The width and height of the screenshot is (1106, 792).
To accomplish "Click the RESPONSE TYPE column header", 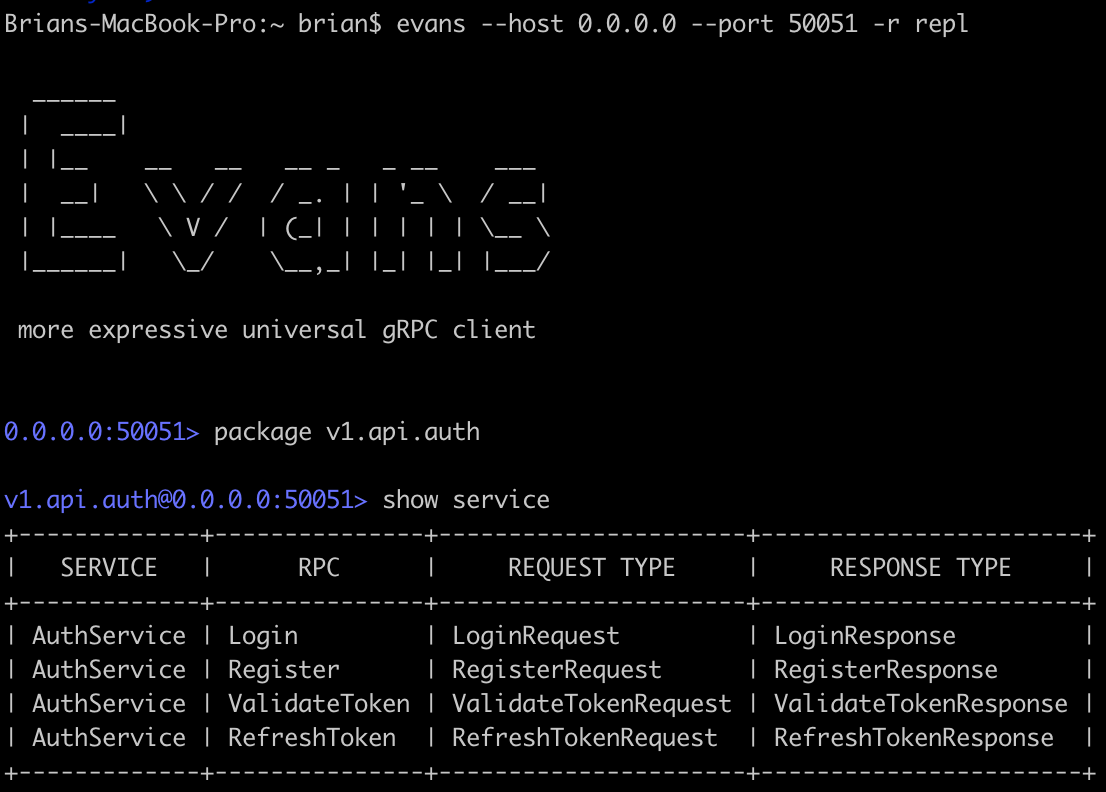I will click(920, 568).
